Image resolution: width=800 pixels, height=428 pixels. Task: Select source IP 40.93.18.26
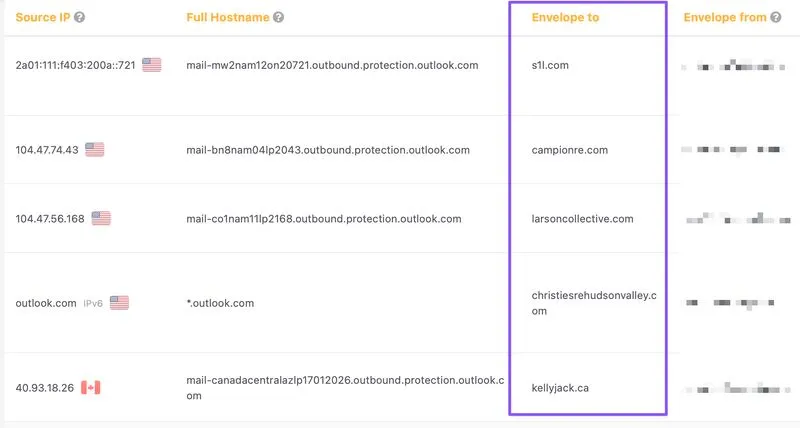(x=45, y=388)
